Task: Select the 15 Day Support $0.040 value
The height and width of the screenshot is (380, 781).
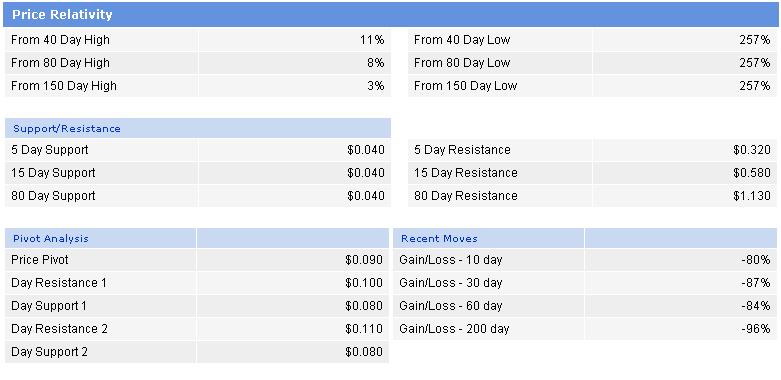Action: tap(366, 173)
